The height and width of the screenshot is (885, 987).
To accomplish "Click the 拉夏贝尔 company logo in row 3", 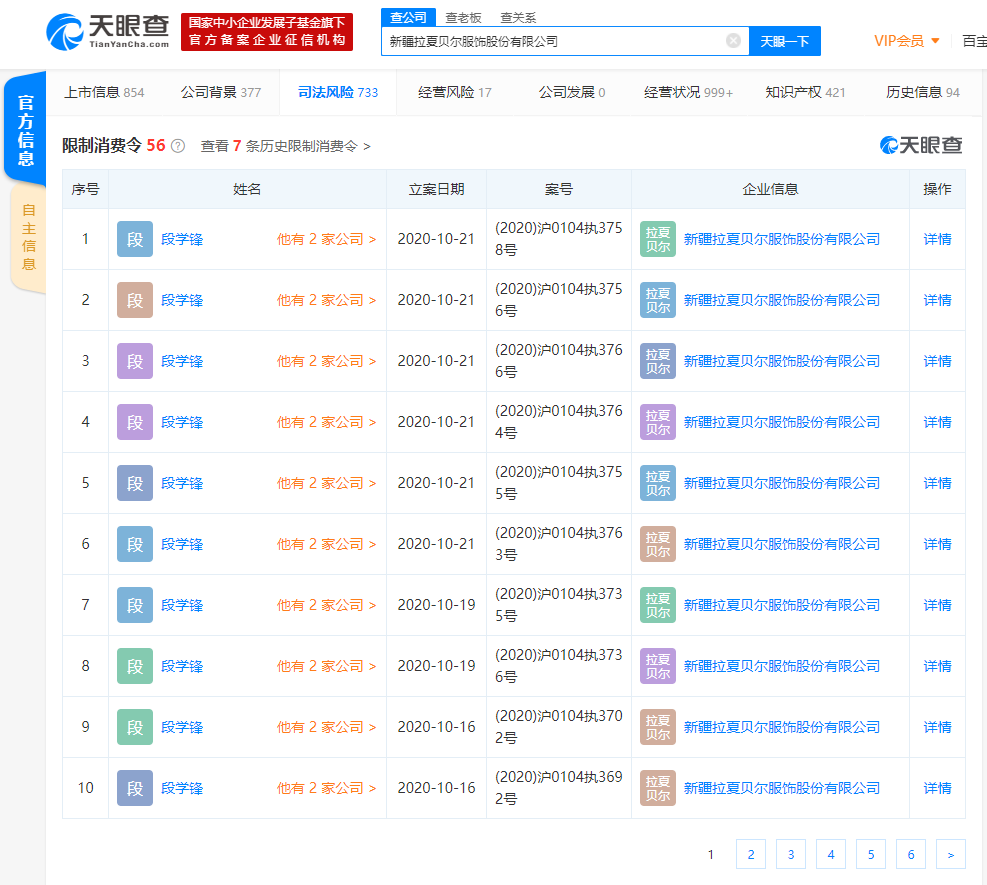I will (x=658, y=361).
